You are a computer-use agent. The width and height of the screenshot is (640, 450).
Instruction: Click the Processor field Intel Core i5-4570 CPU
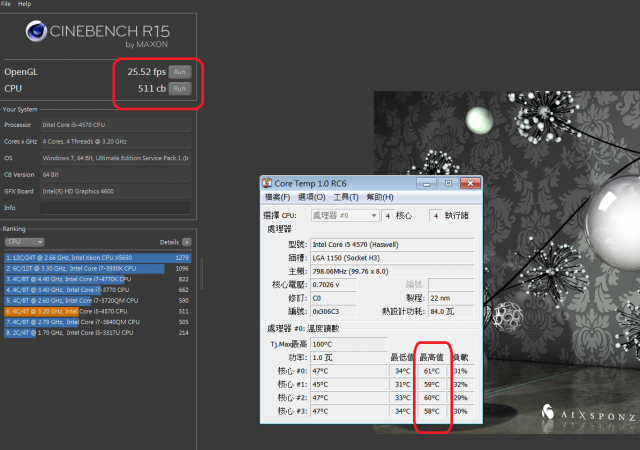pos(116,125)
